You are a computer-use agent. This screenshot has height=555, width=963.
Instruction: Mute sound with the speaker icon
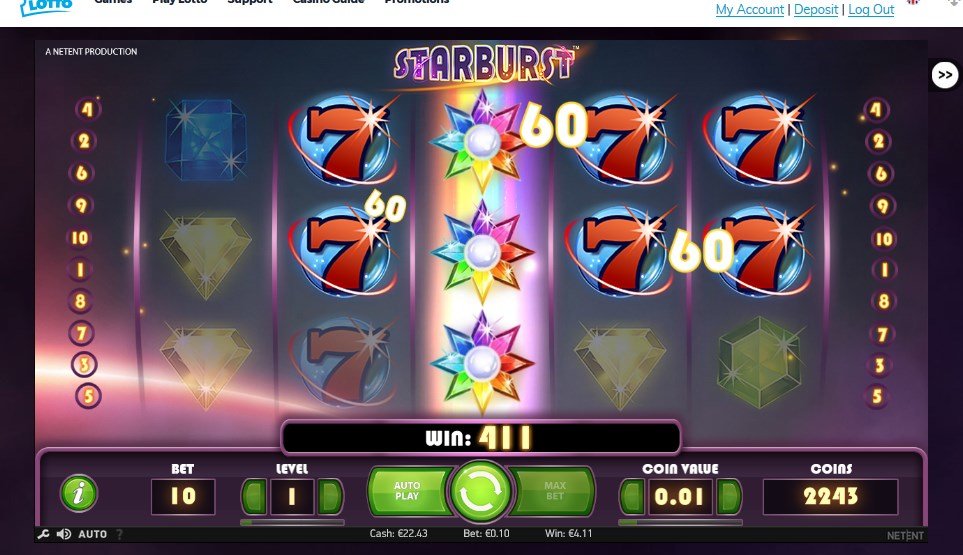pyautogui.click(x=63, y=534)
